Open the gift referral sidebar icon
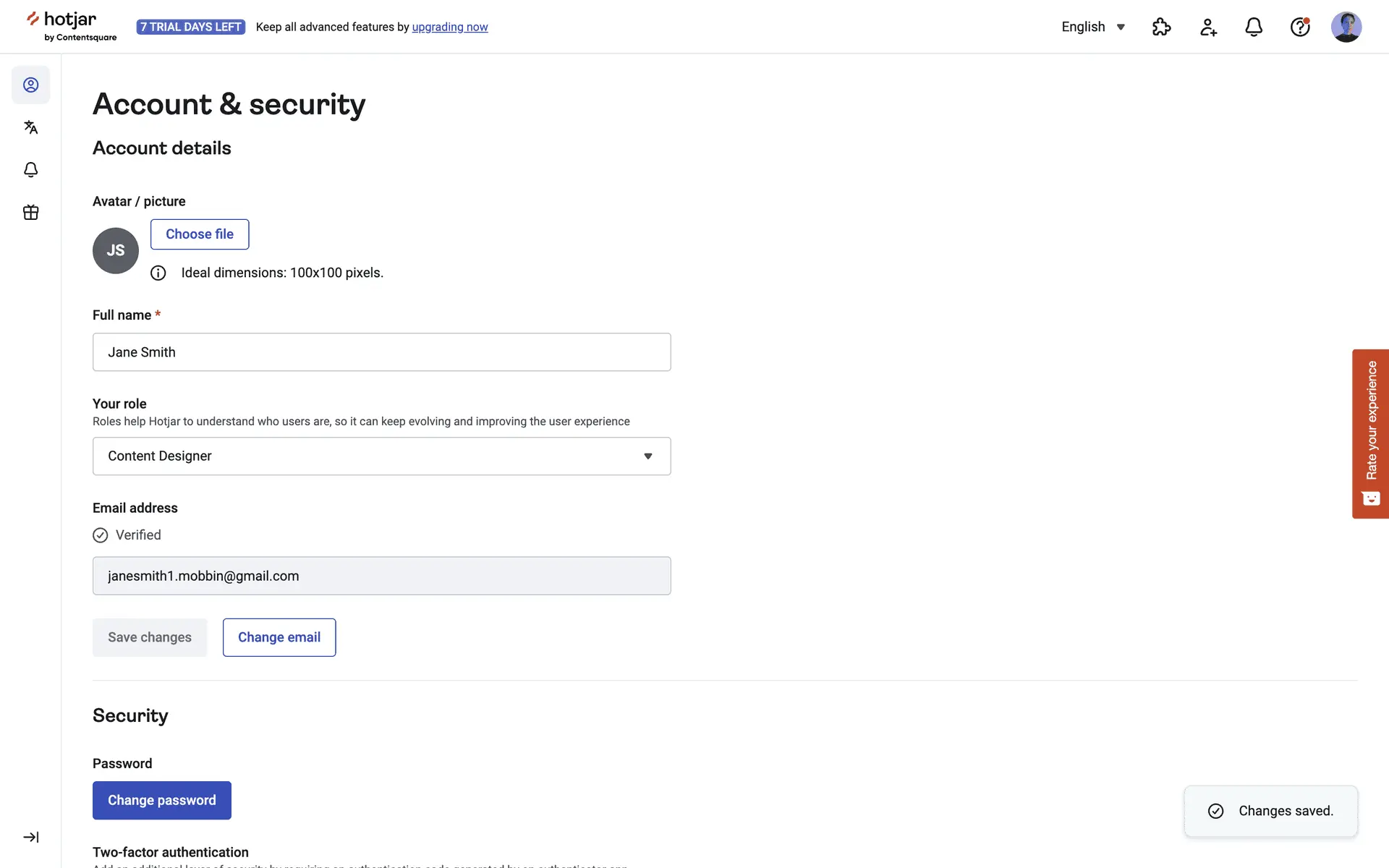 [x=31, y=212]
